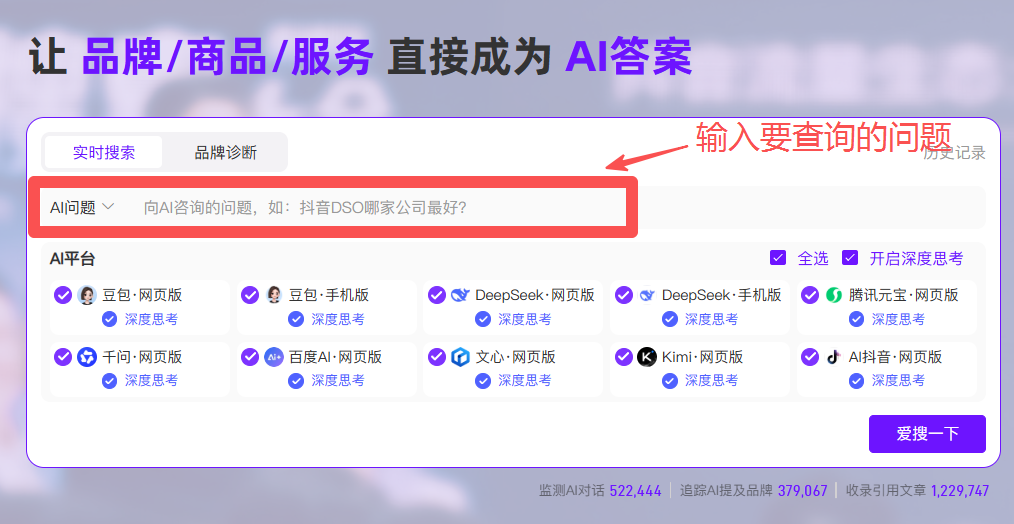The image size is (1014, 524).
Task: Click the 腾讯元宝 网页版 green icon
Action: pyautogui.click(x=834, y=295)
